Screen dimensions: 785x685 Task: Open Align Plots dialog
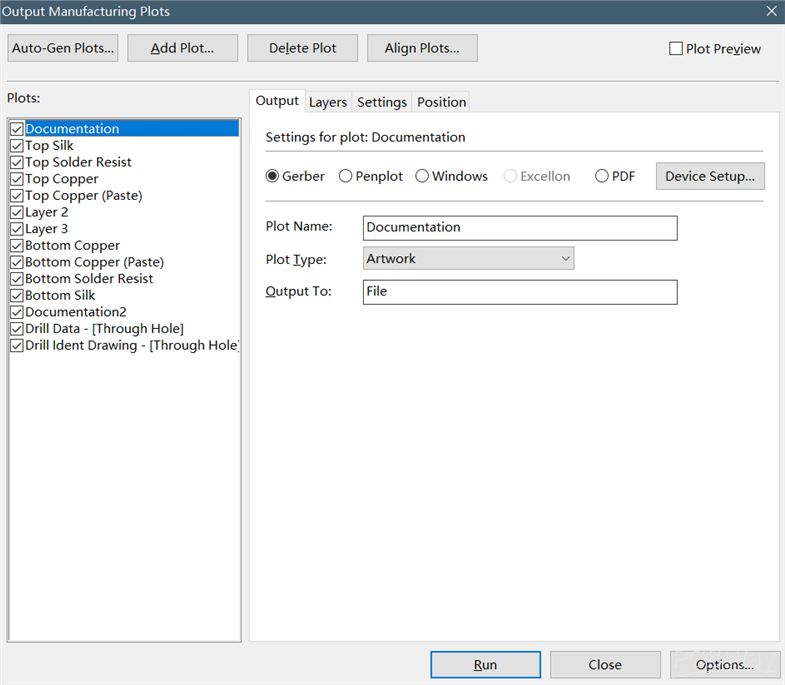coord(422,48)
